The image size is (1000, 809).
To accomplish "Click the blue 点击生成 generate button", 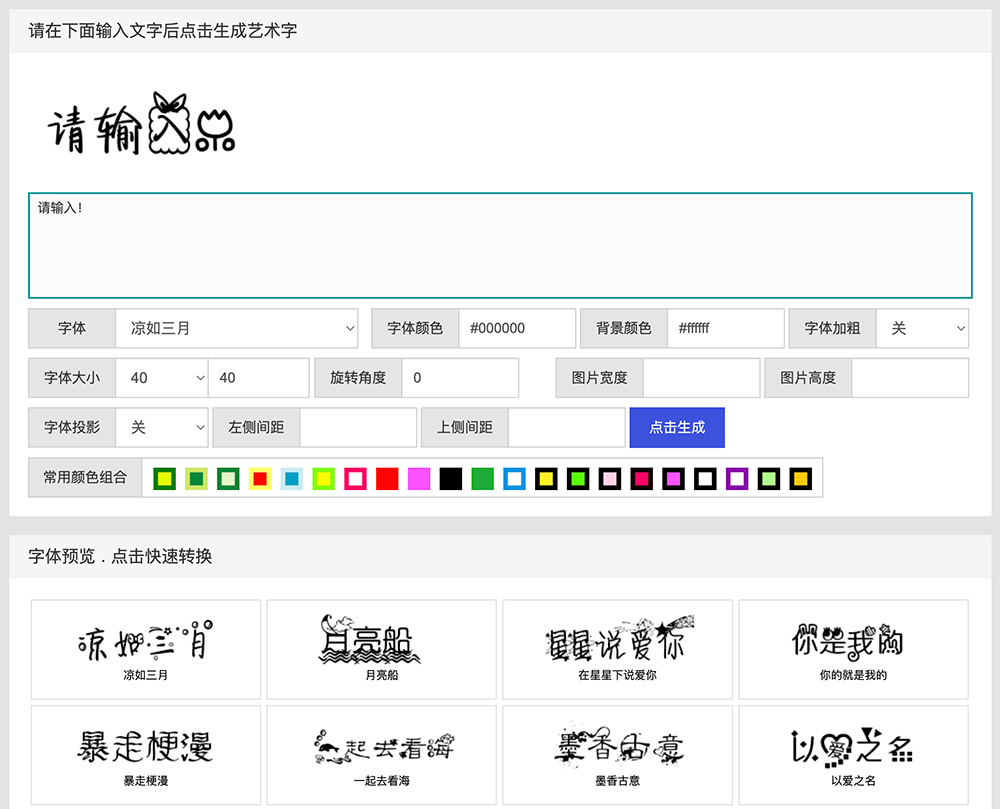I will (677, 427).
